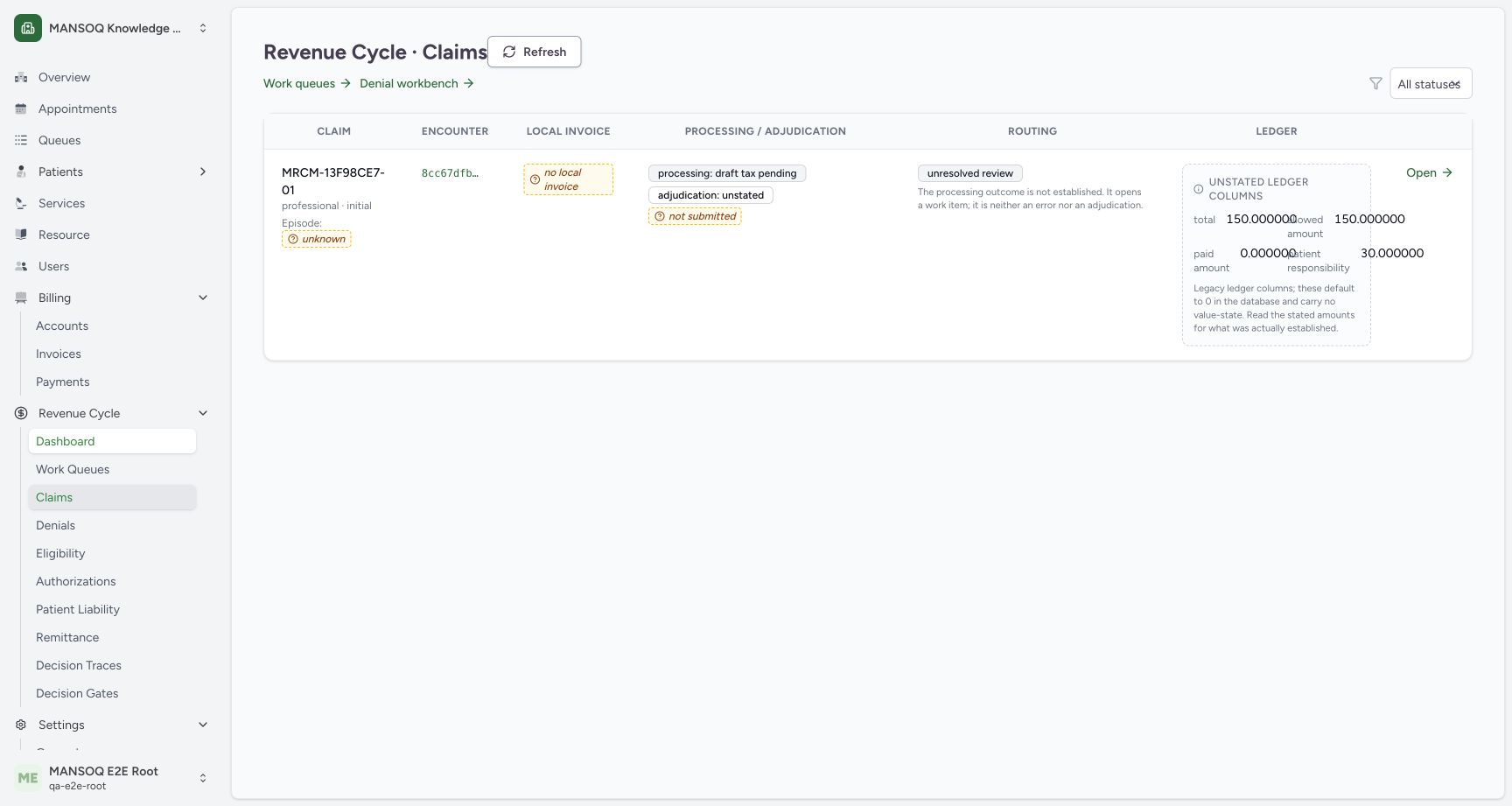The image size is (1512, 806).
Task: Click the Services sidebar icon
Action: coord(21,203)
